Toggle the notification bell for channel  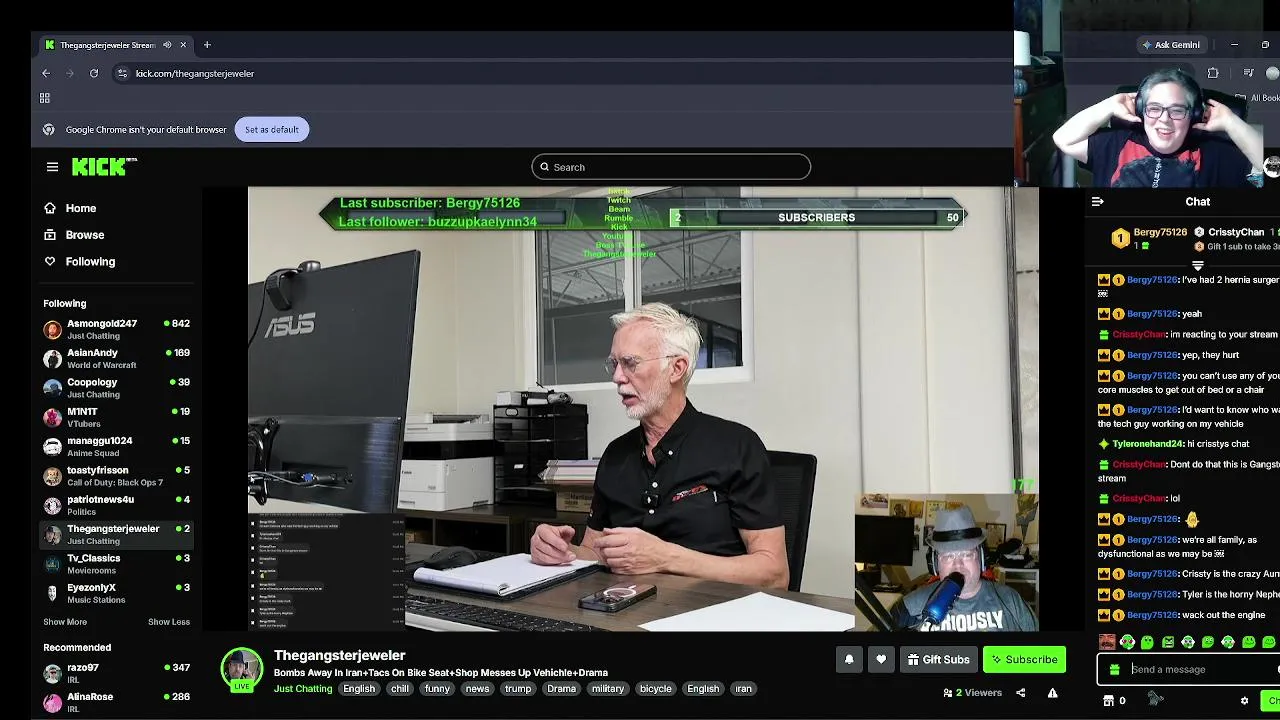click(x=849, y=660)
